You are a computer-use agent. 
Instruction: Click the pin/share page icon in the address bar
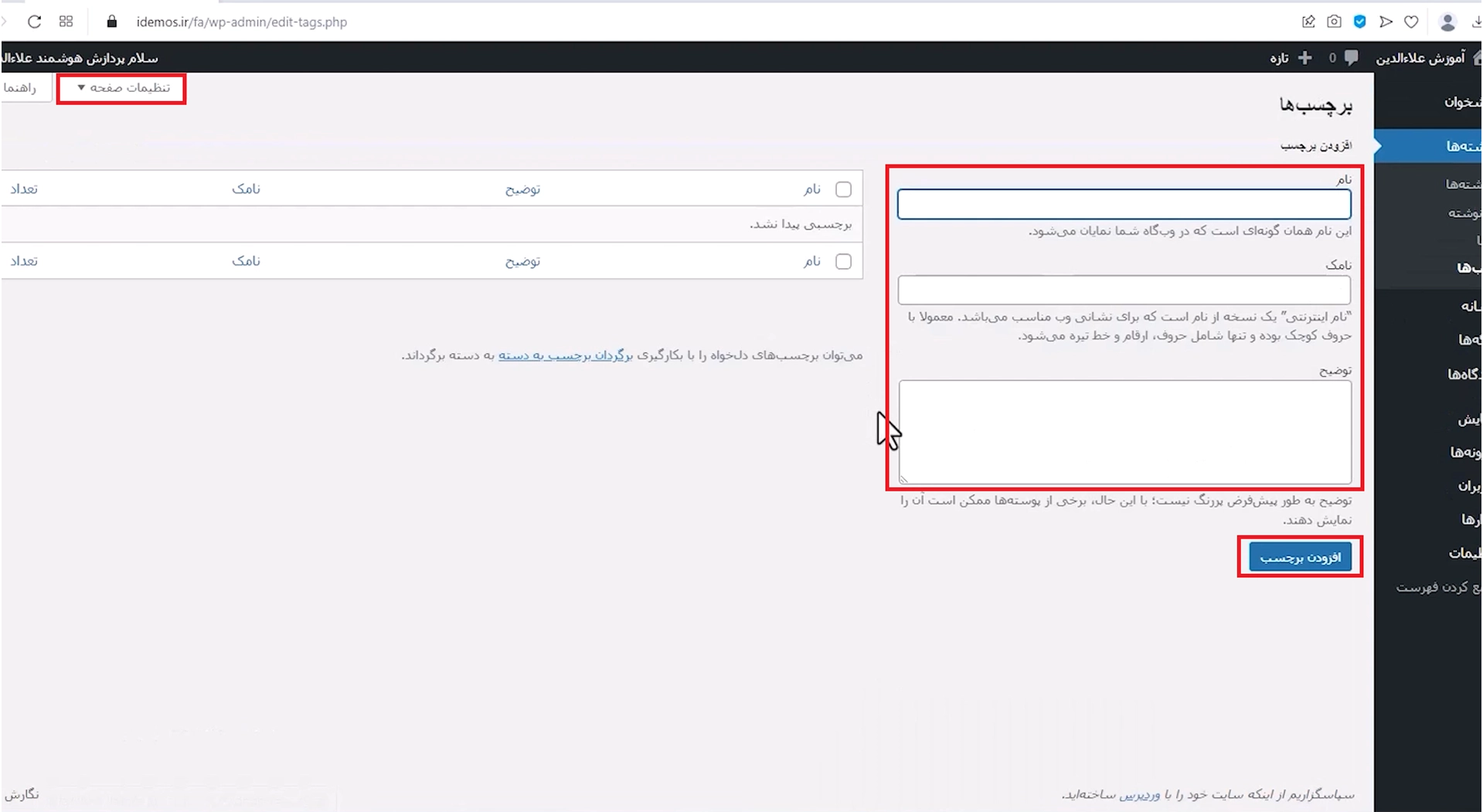(1308, 22)
